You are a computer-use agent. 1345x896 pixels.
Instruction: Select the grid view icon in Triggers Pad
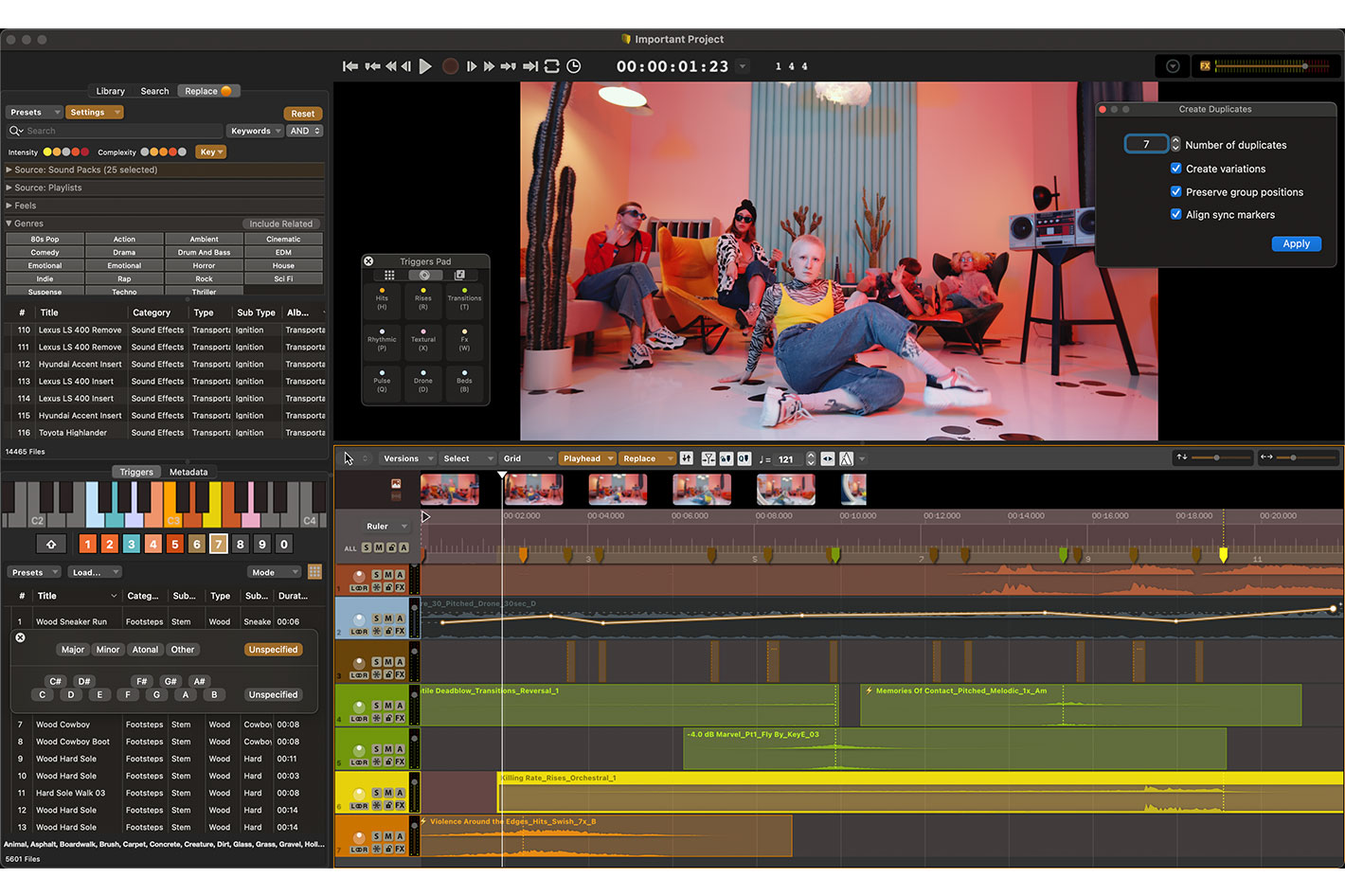click(x=389, y=275)
